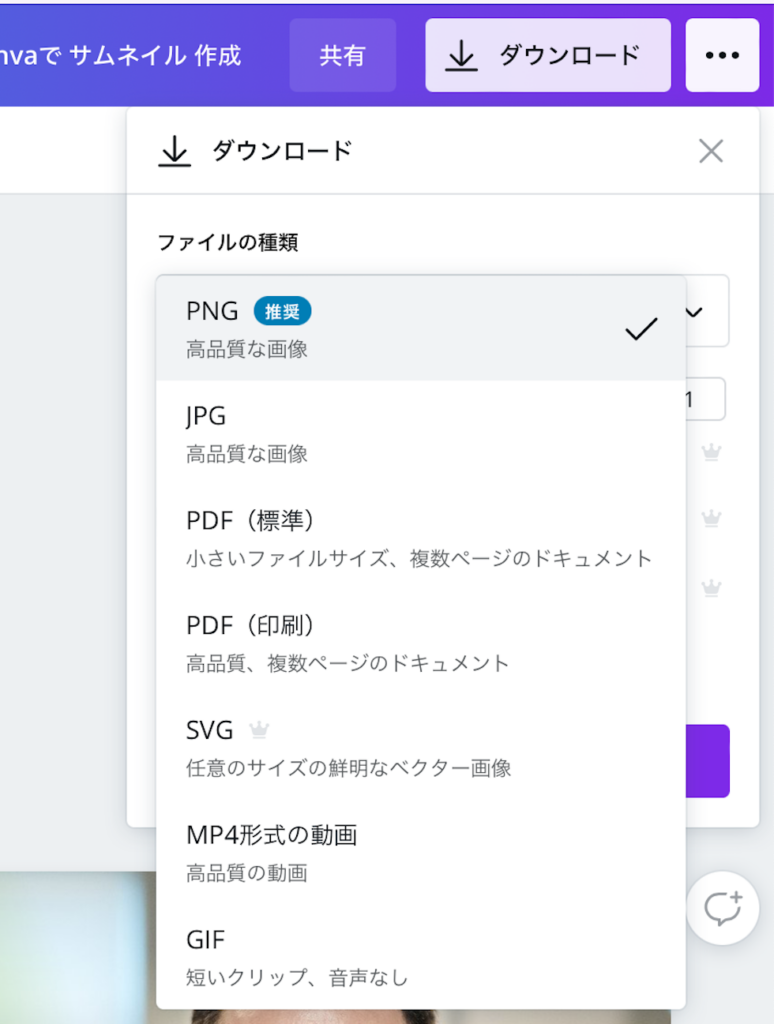Open the three-dots more options menu
This screenshot has height=1024, width=774.
[x=722, y=56]
